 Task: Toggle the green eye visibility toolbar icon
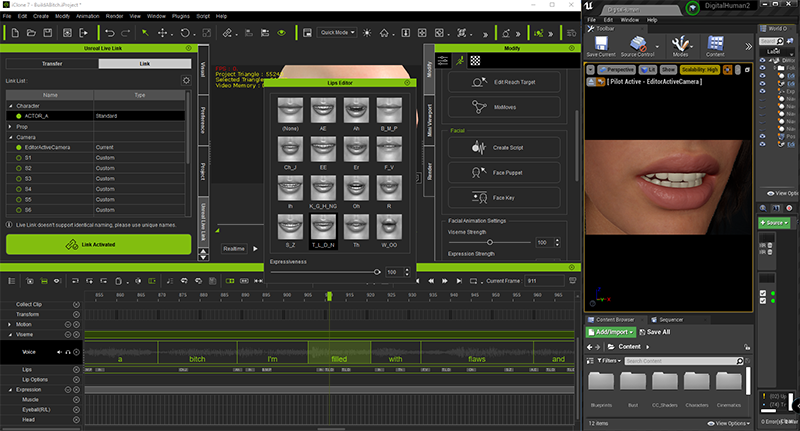click(281, 32)
